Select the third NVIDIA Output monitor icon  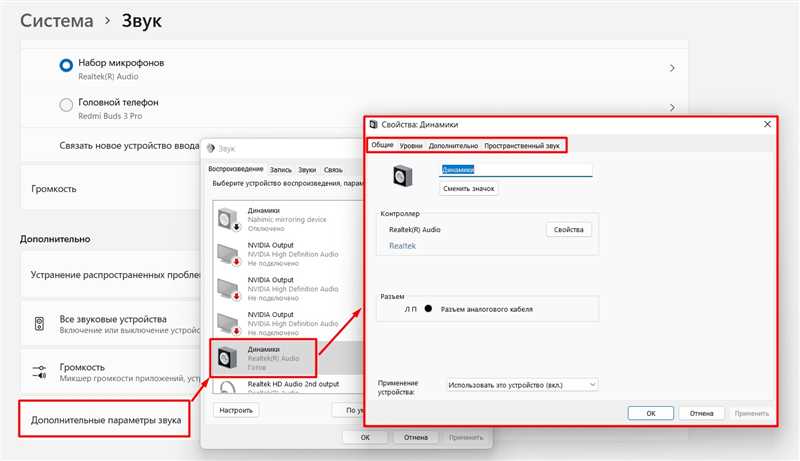coord(229,323)
